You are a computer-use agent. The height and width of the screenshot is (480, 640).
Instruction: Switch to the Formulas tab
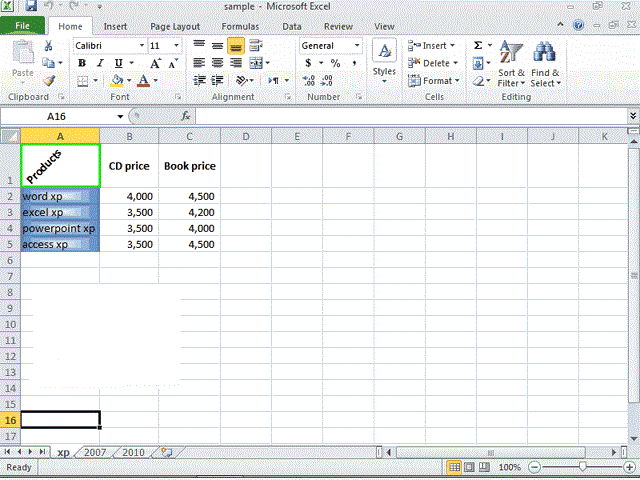tap(240, 27)
